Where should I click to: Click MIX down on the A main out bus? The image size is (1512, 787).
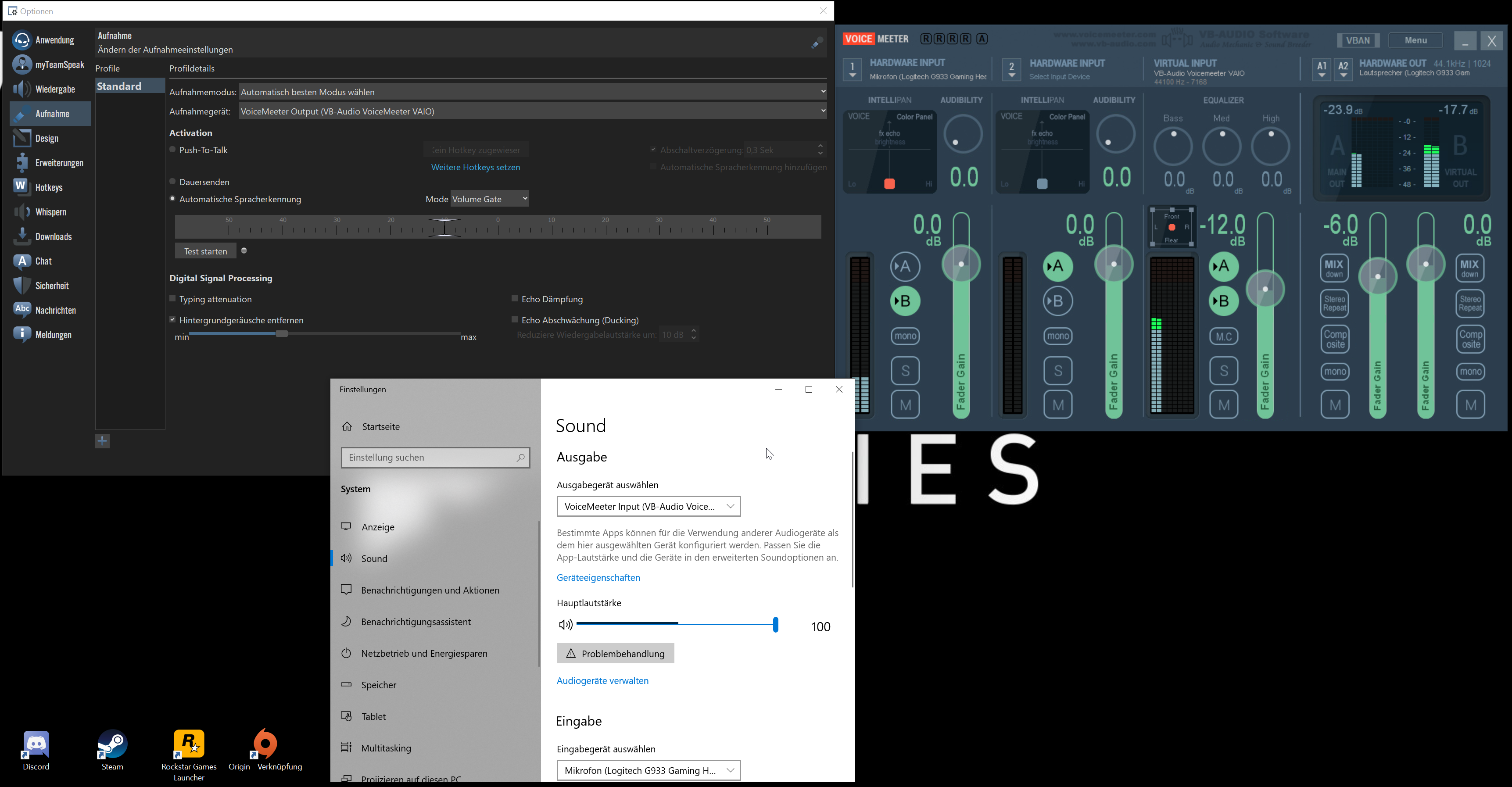(1334, 268)
